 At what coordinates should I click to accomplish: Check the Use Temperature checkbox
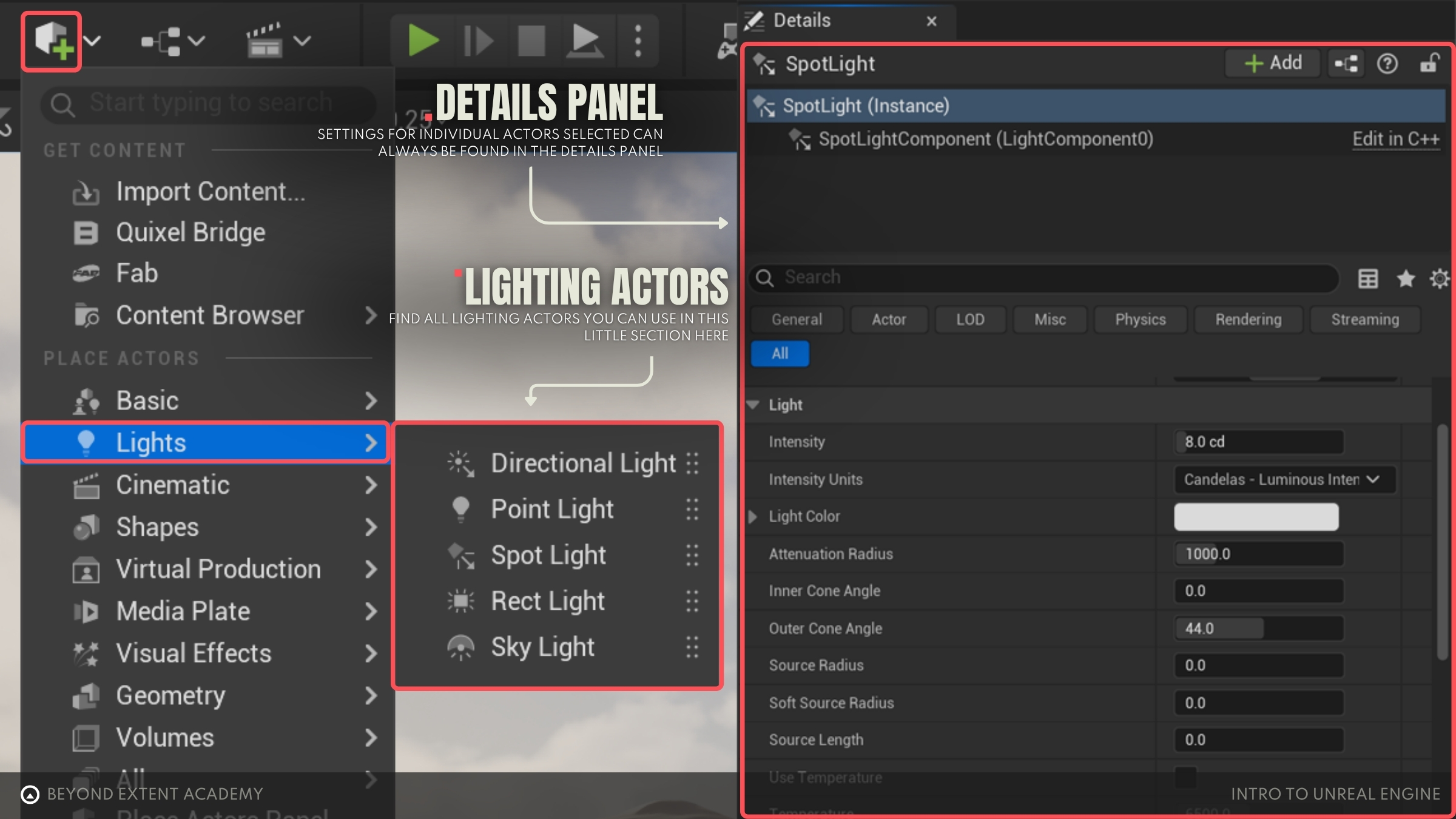coord(1185,777)
